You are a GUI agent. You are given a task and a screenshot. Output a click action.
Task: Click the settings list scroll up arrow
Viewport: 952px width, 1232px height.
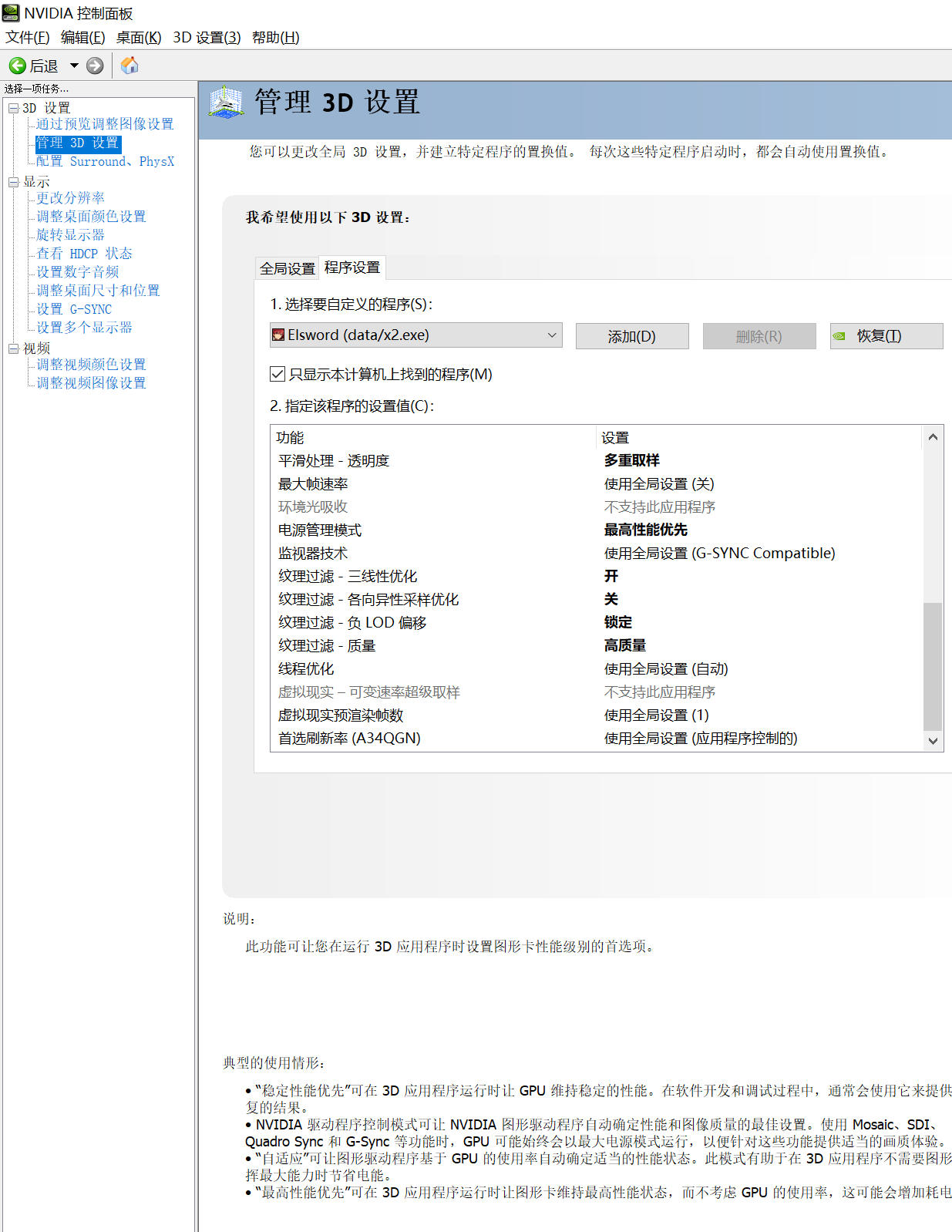point(933,437)
